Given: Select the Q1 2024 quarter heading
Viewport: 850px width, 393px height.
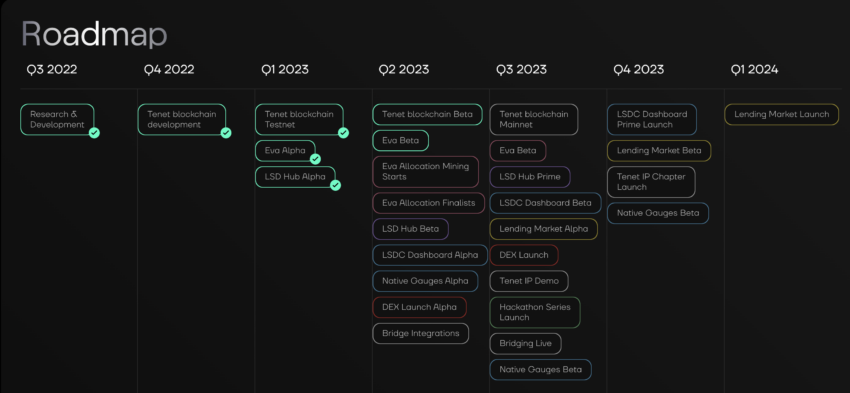Looking at the screenshot, I should [x=754, y=69].
